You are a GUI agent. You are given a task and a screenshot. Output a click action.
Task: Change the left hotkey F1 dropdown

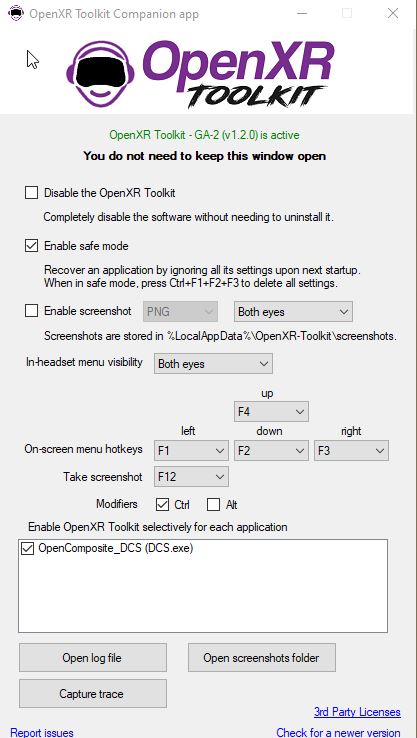(x=191, y=450)
